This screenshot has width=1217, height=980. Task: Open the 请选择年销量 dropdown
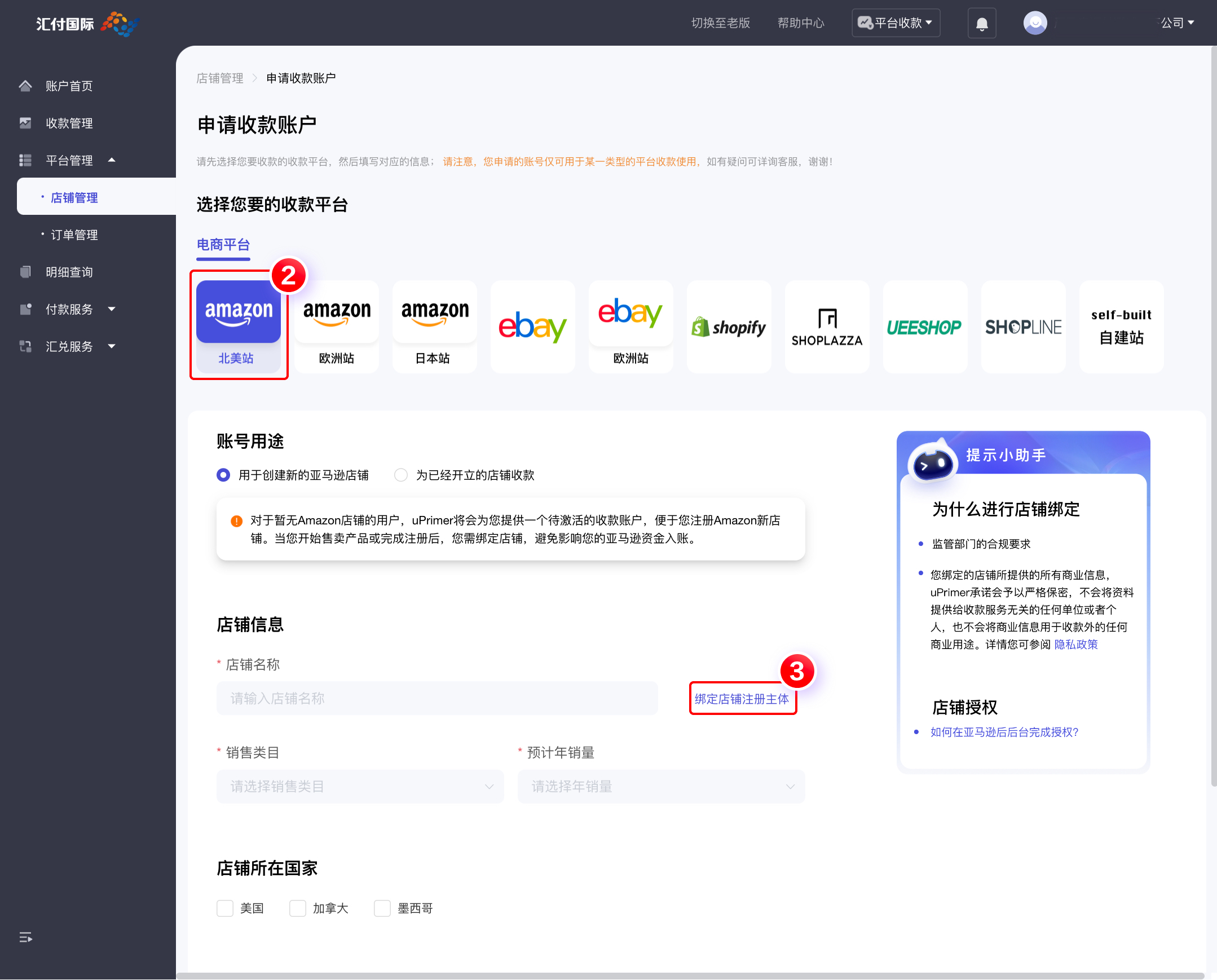pyautogui.click(x=662, y=787)
